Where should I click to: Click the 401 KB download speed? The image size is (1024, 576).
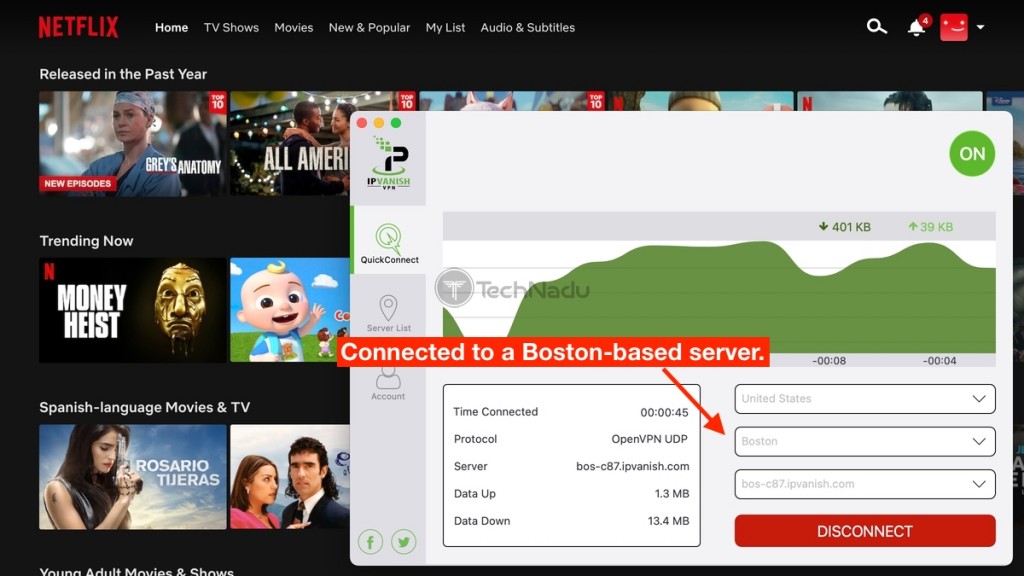(844, 227)
